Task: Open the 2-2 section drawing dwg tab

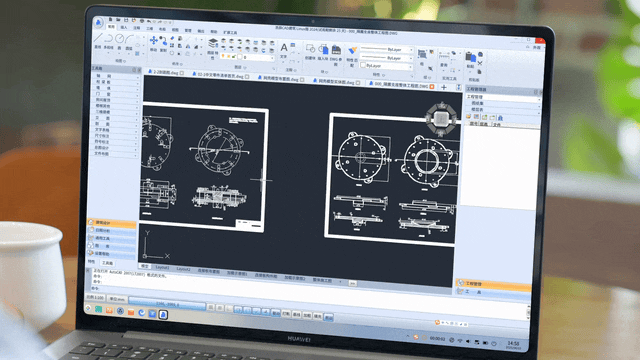Action: coord(166,73)
